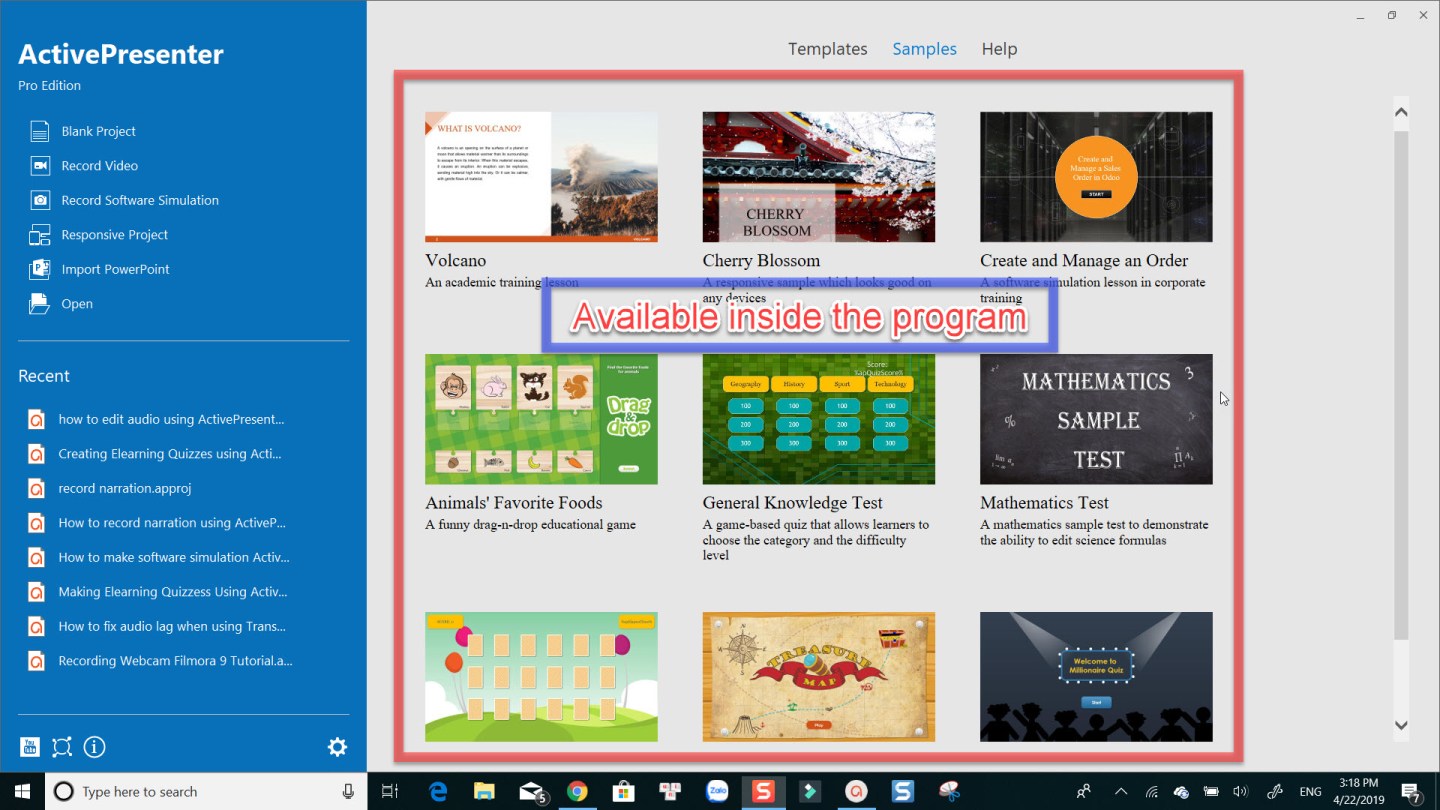
Task: Choose Import PowerPoint
Action: tap(99, 269)
